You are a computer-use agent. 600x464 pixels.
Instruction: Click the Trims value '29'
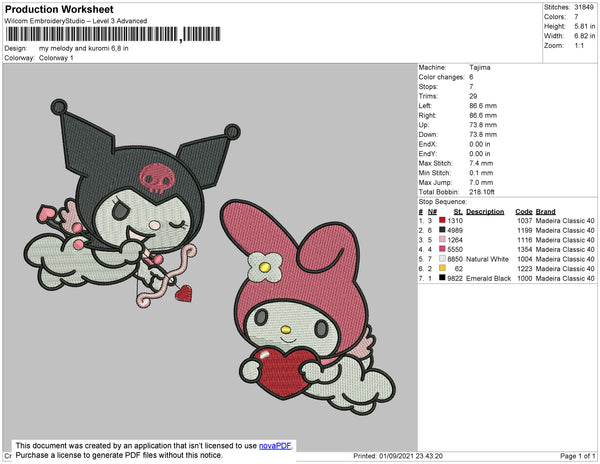tap(473, 96)
